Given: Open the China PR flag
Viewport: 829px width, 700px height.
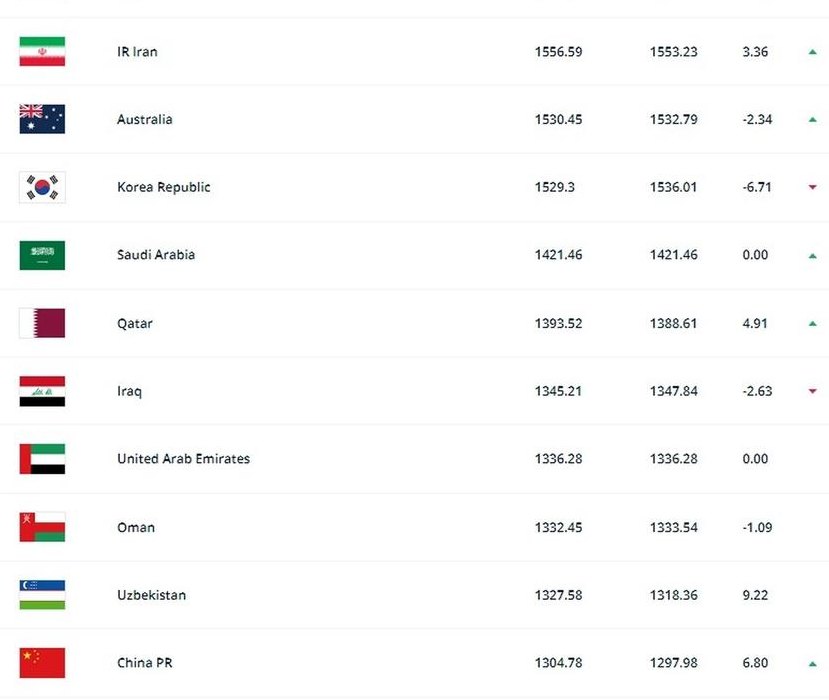Looking at the screenshot, I should click(42, 663).
